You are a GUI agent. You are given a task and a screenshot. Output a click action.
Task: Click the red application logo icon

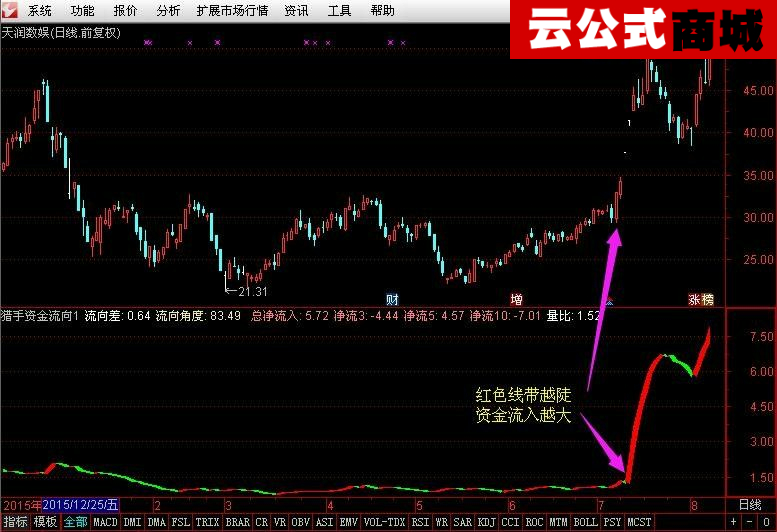[x=9, y=10]
